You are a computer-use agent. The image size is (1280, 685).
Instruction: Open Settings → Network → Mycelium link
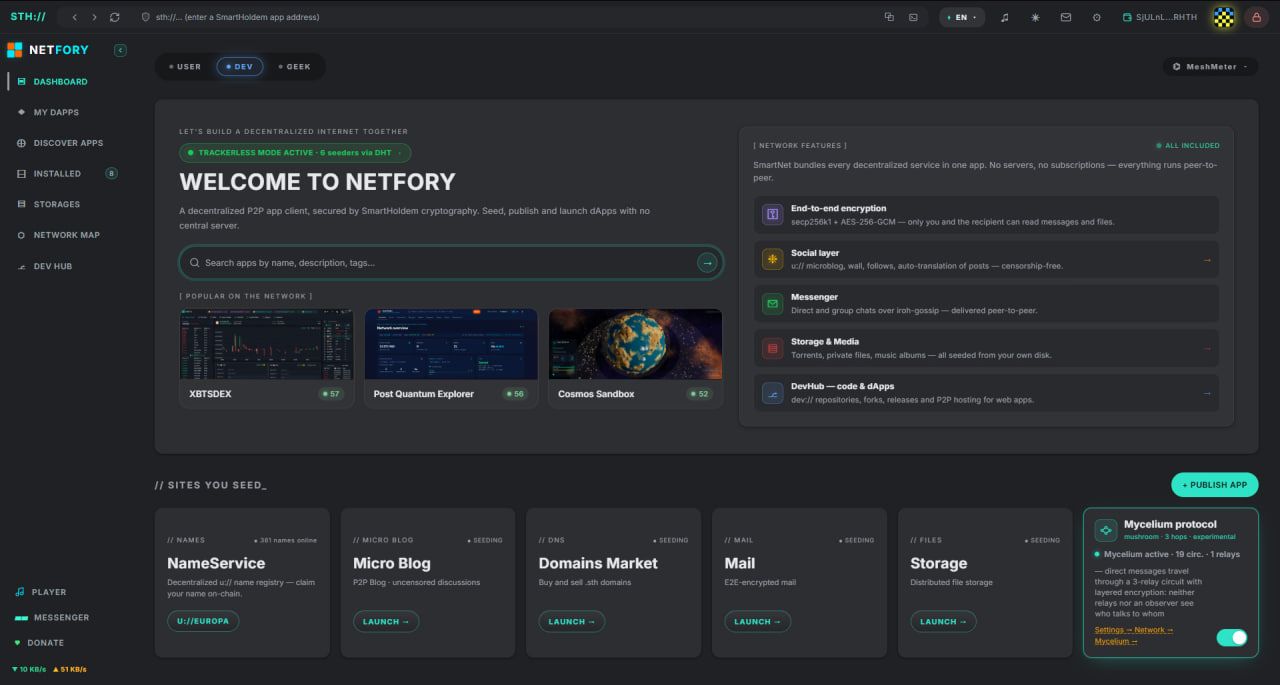coord(1134,635)
